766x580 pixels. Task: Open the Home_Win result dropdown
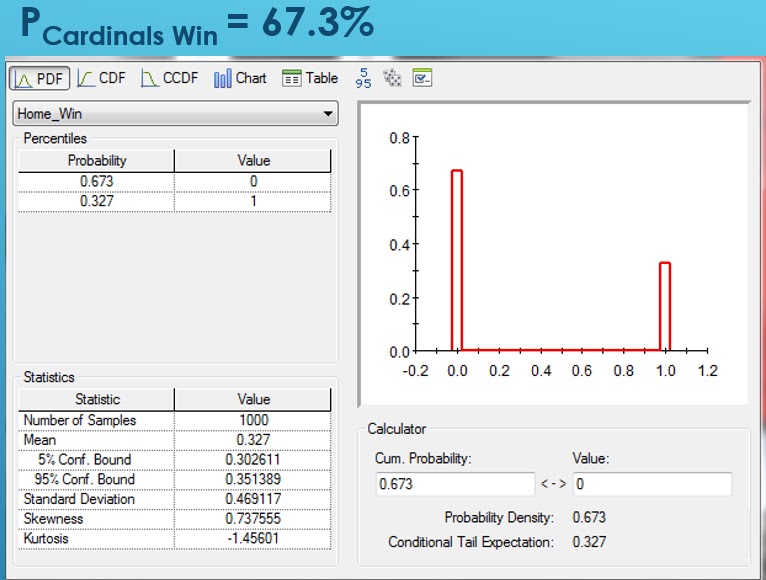pos(175,114)
